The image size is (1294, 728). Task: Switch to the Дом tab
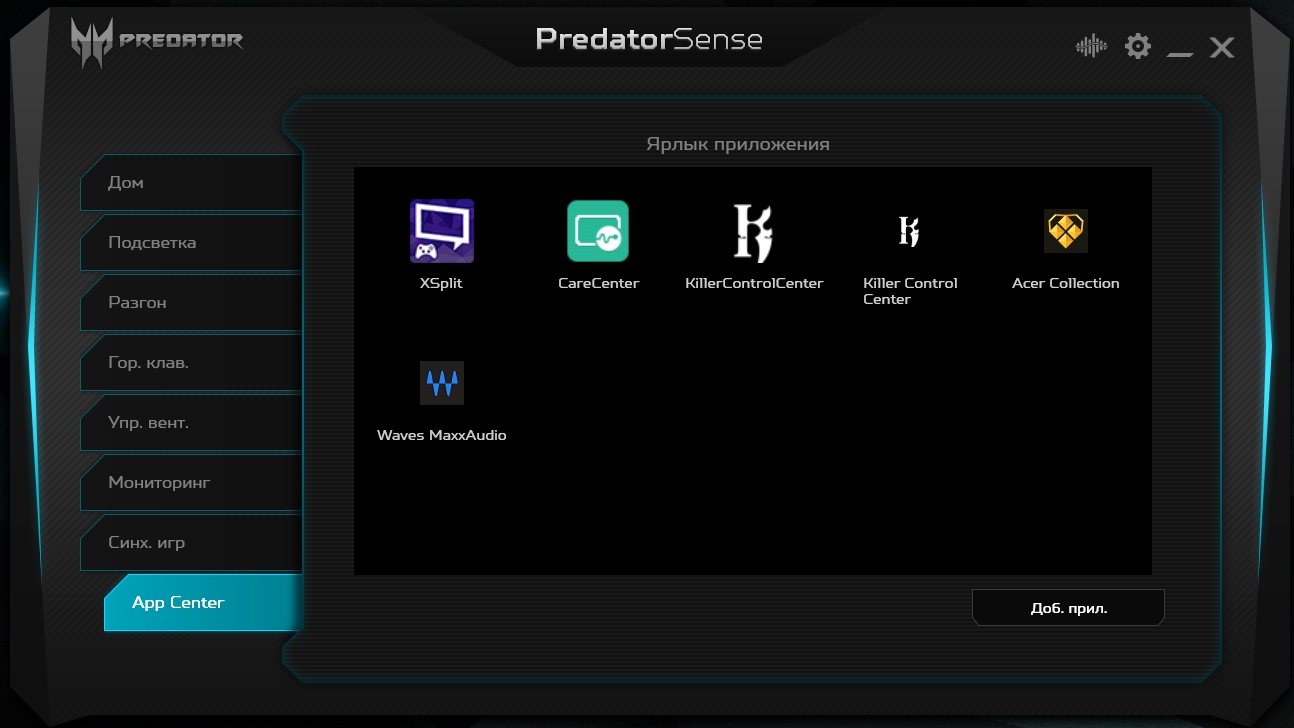[x=191, y=183]
